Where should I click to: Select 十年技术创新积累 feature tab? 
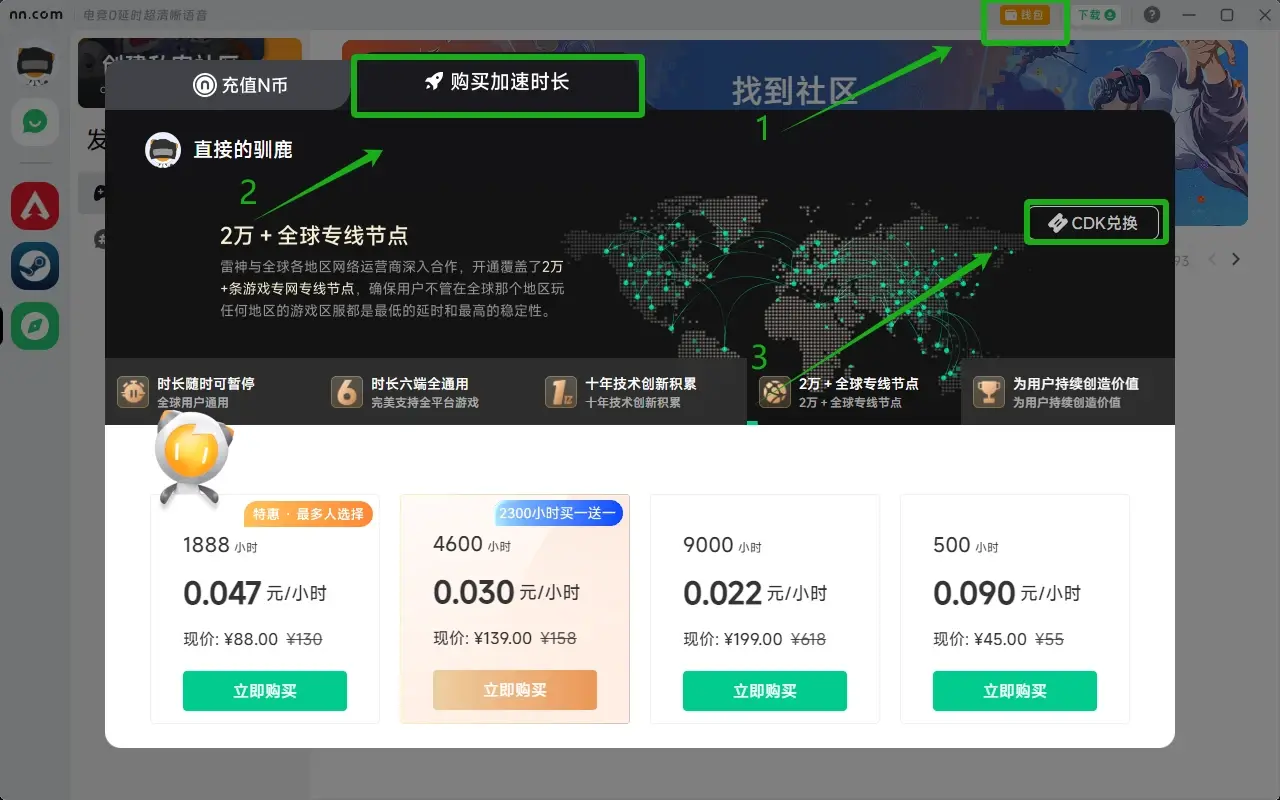[640, 392]
